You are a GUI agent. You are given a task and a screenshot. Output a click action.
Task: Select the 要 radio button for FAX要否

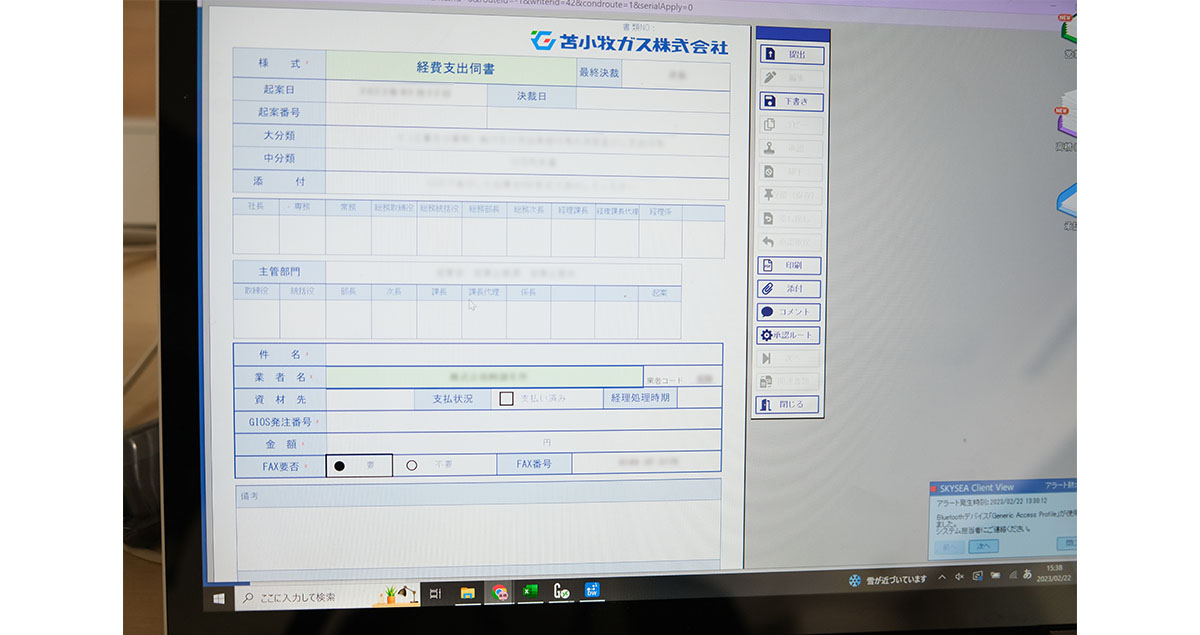coord(338,463)
